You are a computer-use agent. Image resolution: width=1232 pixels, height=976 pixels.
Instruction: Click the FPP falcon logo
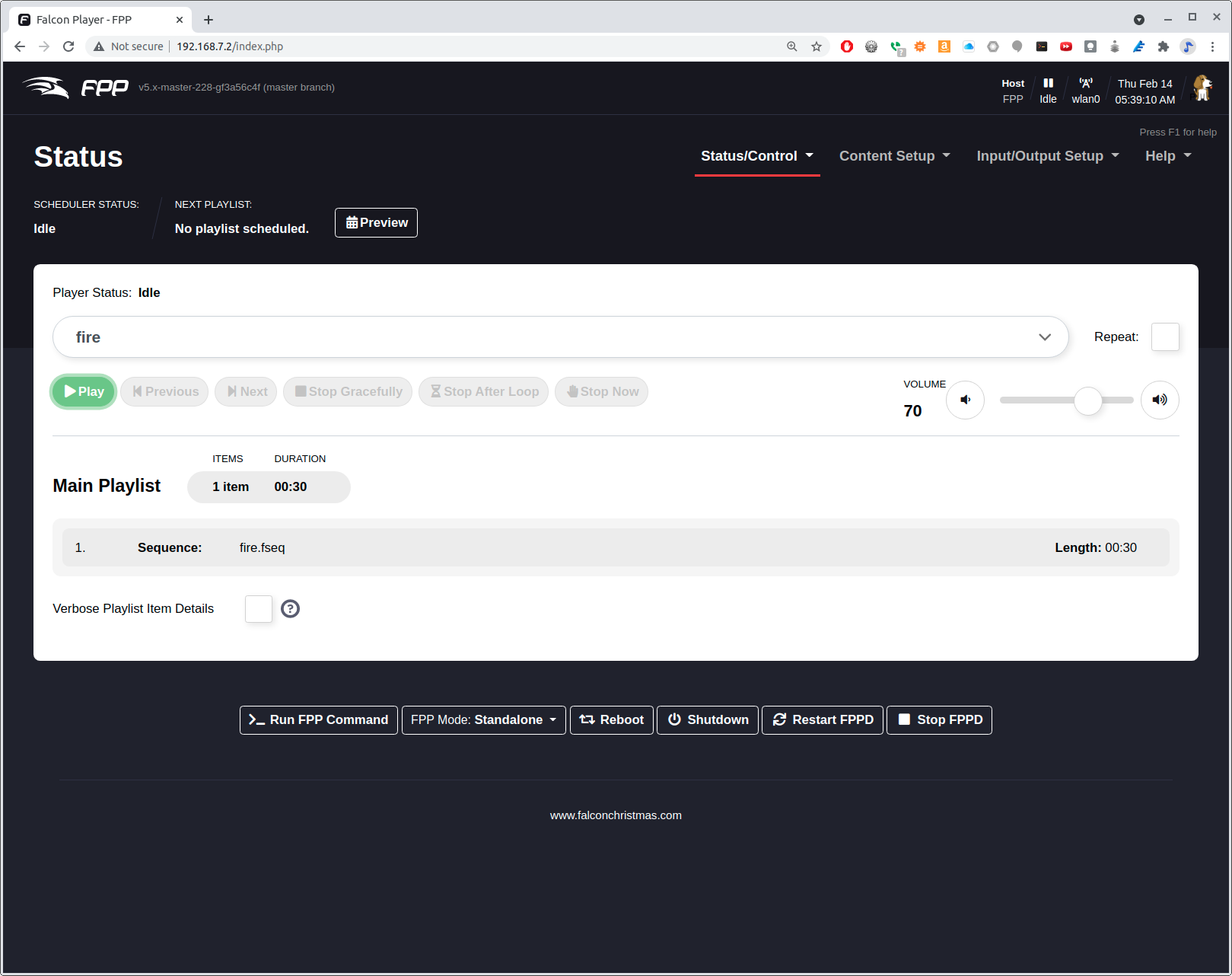[75, 88]
